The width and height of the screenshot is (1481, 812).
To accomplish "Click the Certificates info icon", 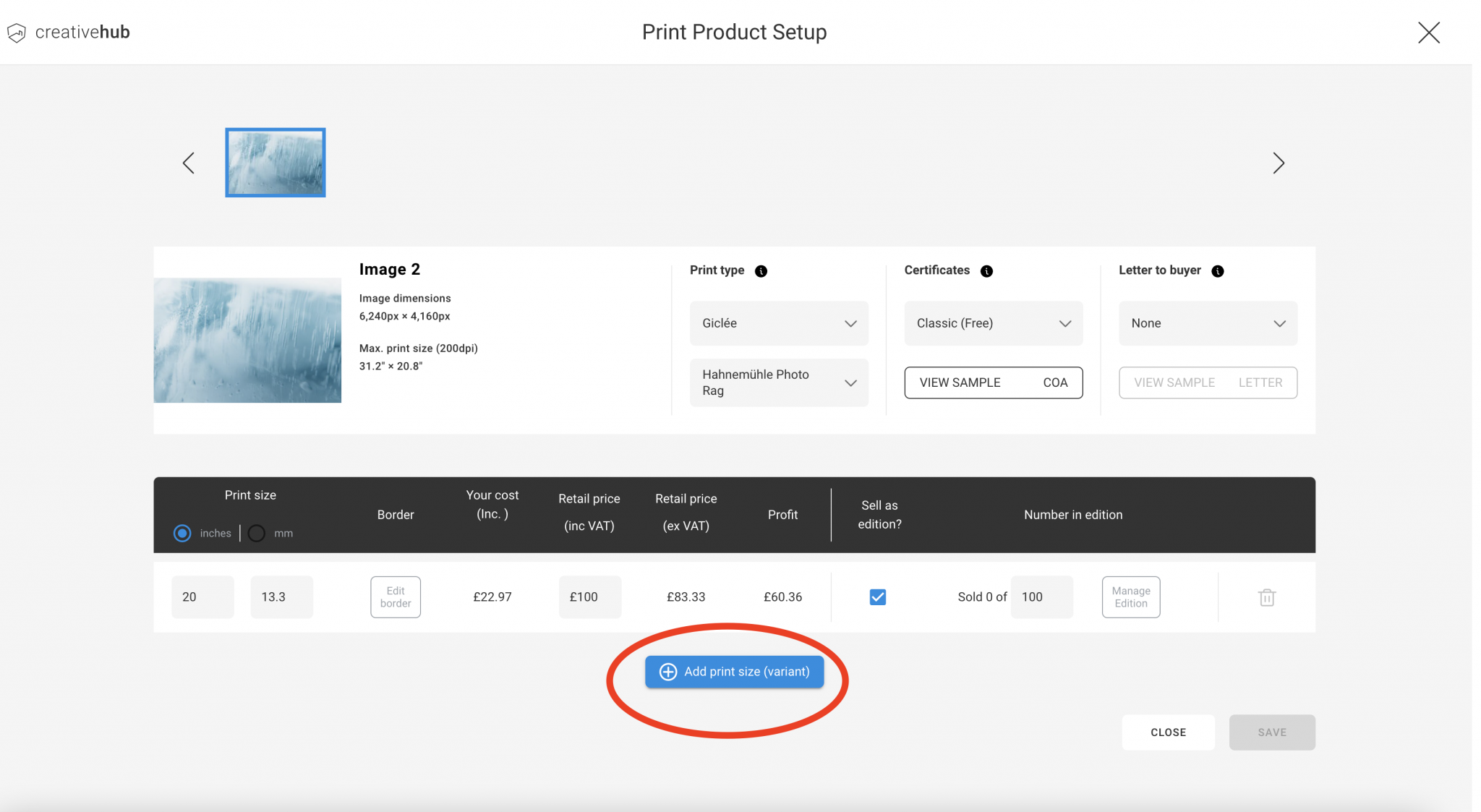I will coord(986,271).
